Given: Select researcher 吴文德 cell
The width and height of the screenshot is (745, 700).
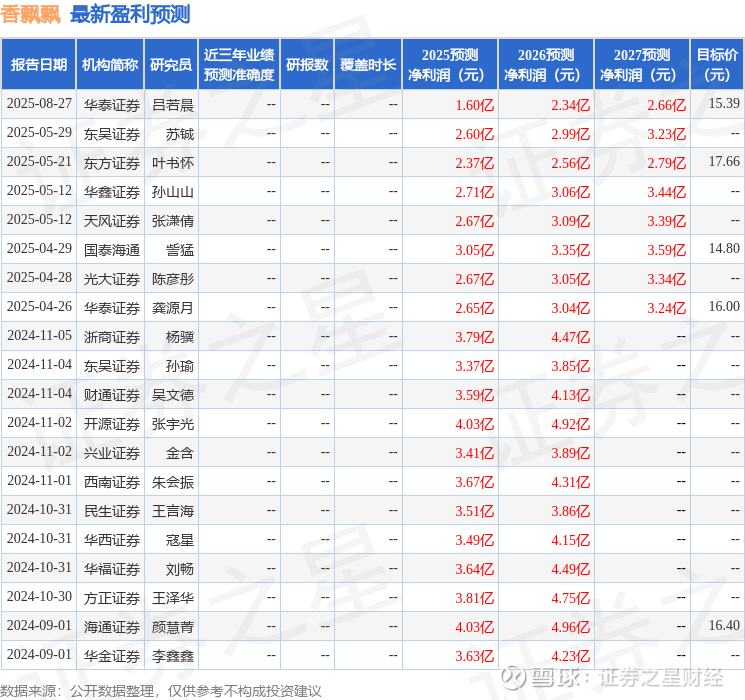Looking at the screenshot, I should coord(173,395).
